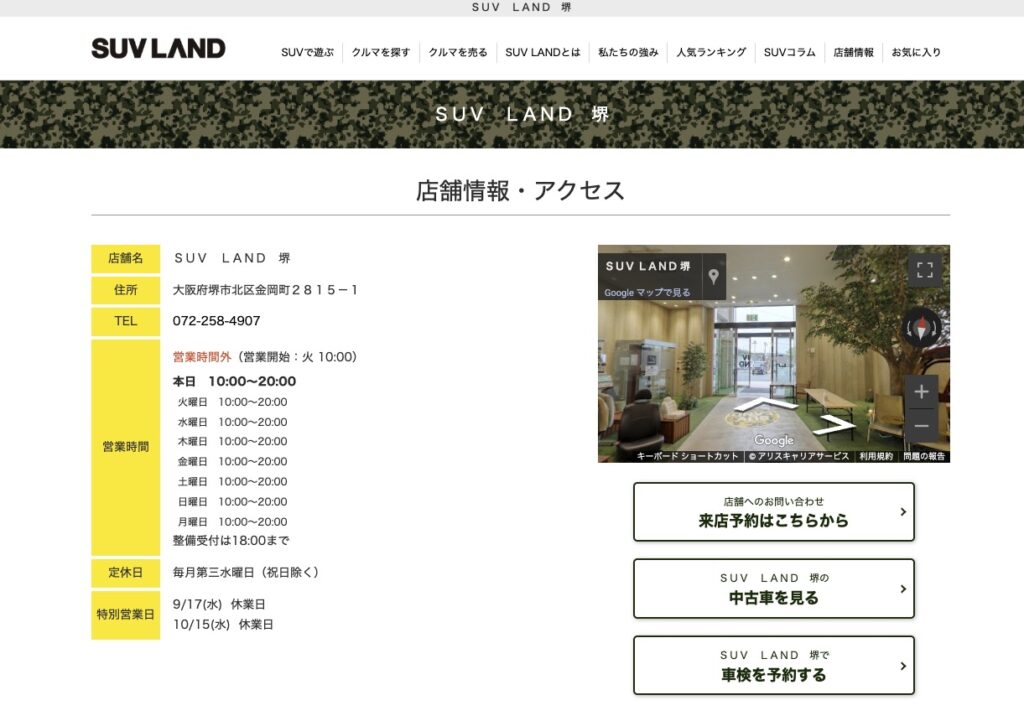Viewport: 1024px width, 721px height.
Task: Click the map pin icon in Street View
Action: [x=714, y=276]
